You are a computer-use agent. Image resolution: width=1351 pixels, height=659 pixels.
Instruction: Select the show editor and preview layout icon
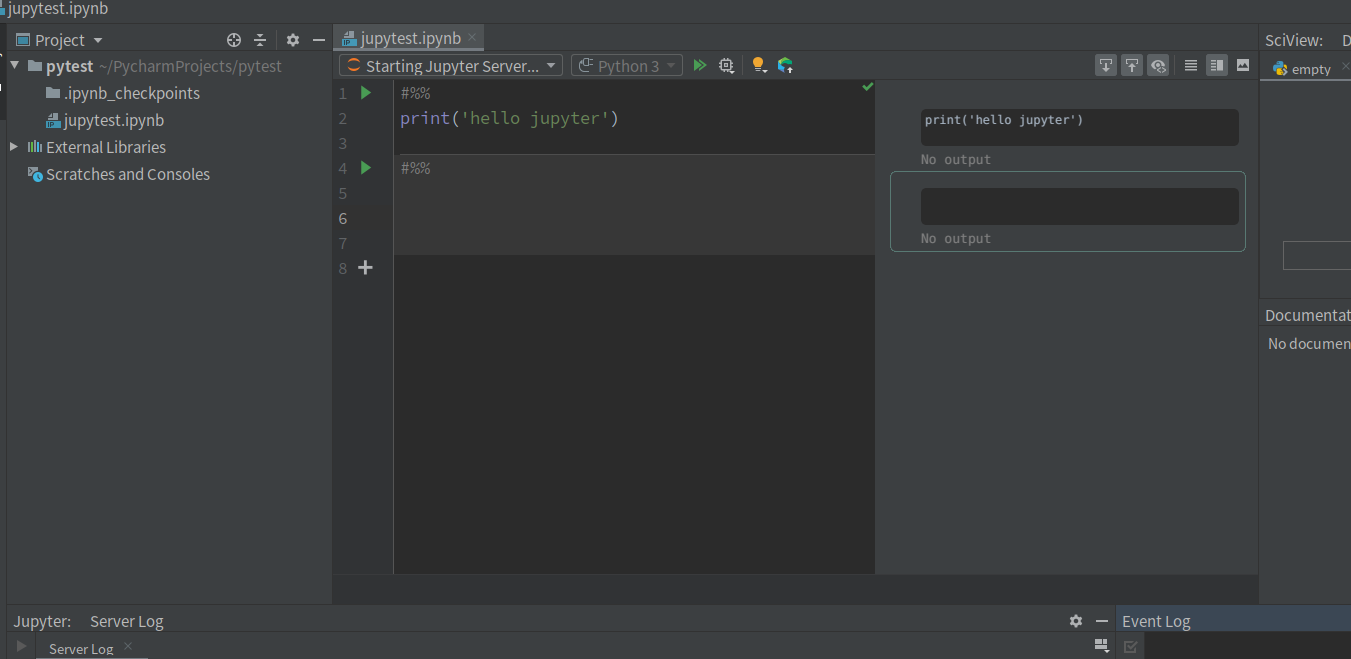pyautogui.click(x=1217, y=65)
